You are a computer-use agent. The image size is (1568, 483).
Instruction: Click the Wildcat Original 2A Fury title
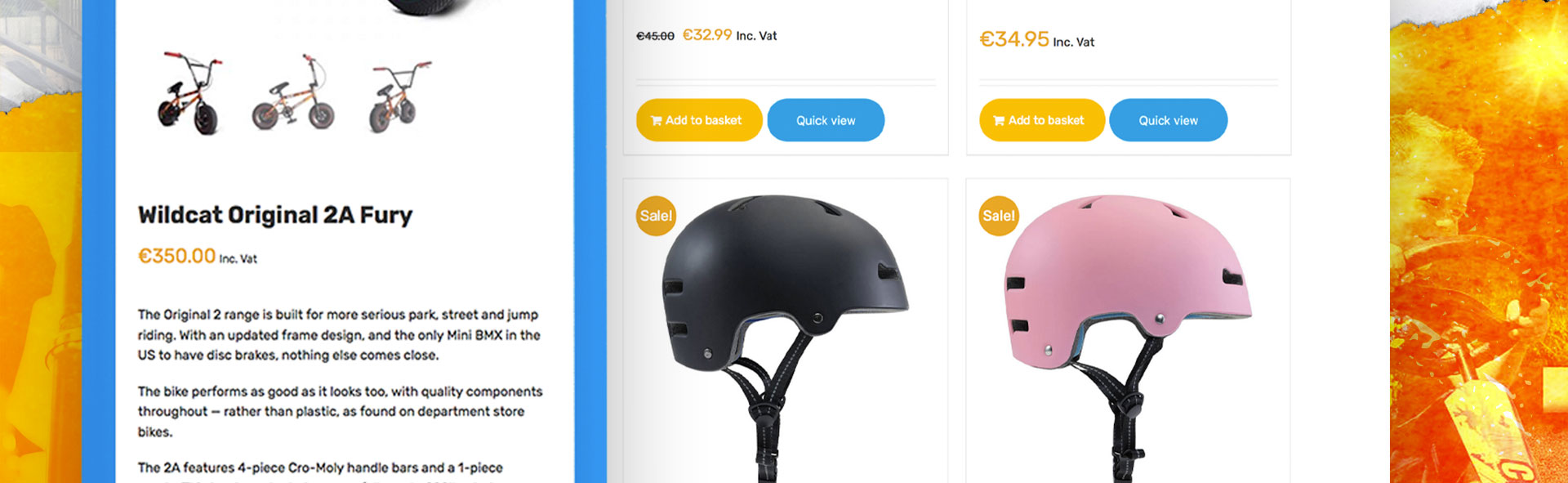point(275,215)
